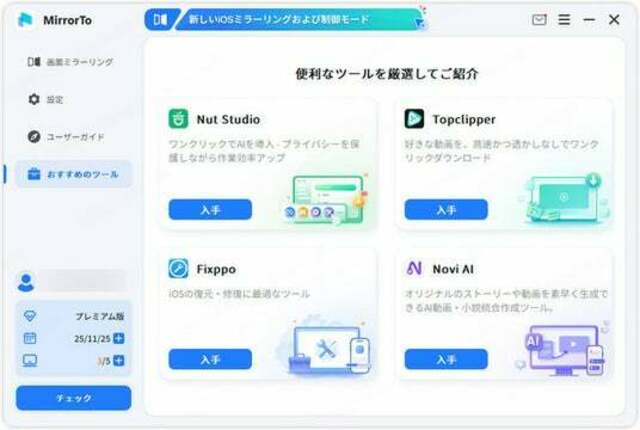The height and width of the screenshot is (430, 640).
Task: Click the mirroring icon in the top banner
Action: (x=160, y=19)
